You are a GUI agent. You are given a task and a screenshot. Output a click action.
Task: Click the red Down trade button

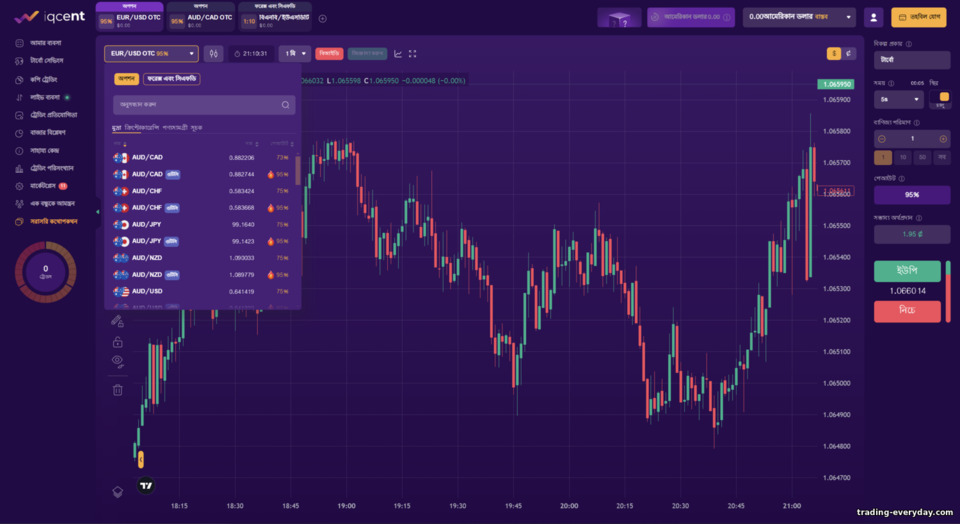click(907, 311)
